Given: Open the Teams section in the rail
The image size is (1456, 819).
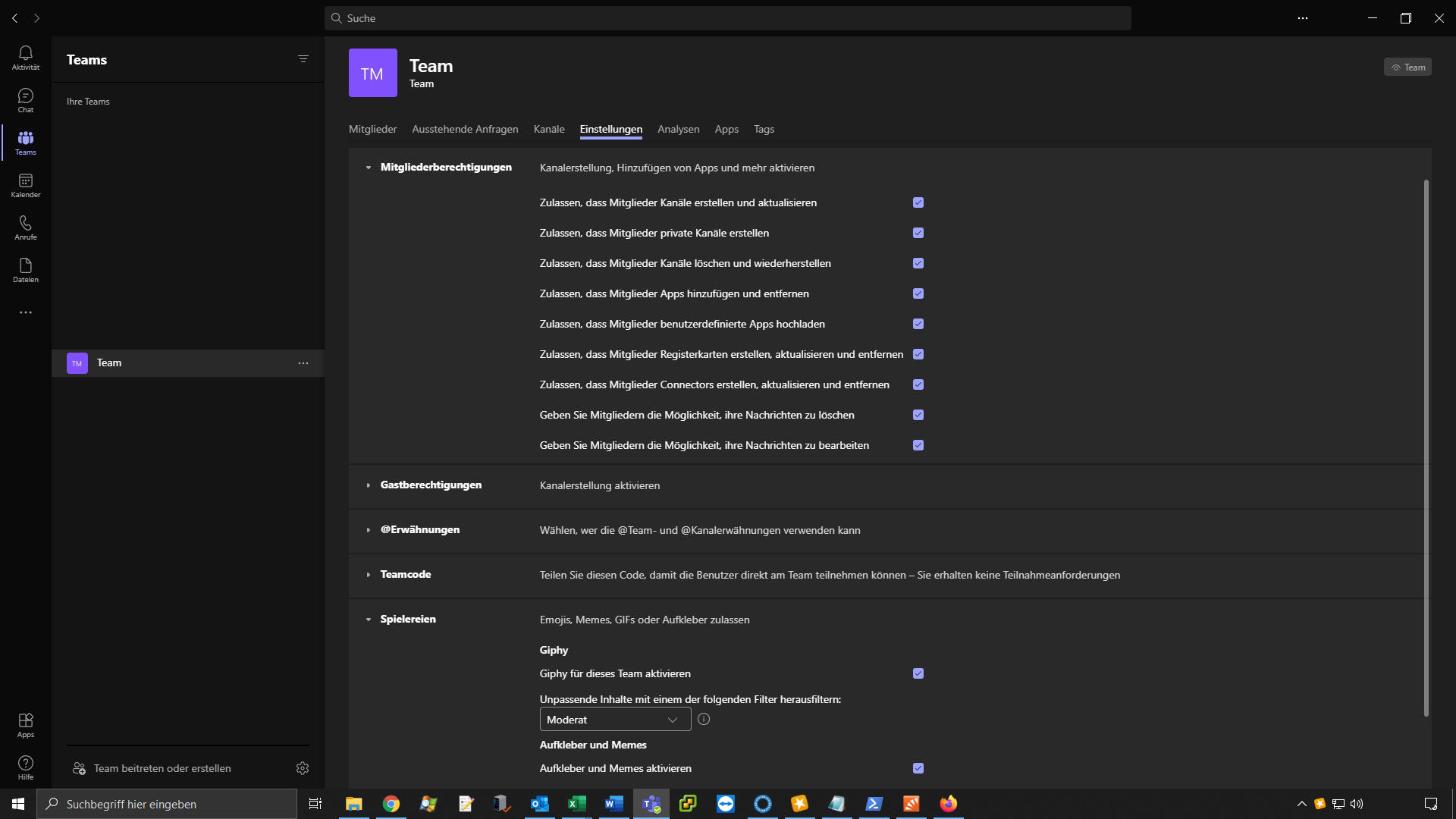Looking at the screenshot, I should pyautogui.click(x=26, y=143).
